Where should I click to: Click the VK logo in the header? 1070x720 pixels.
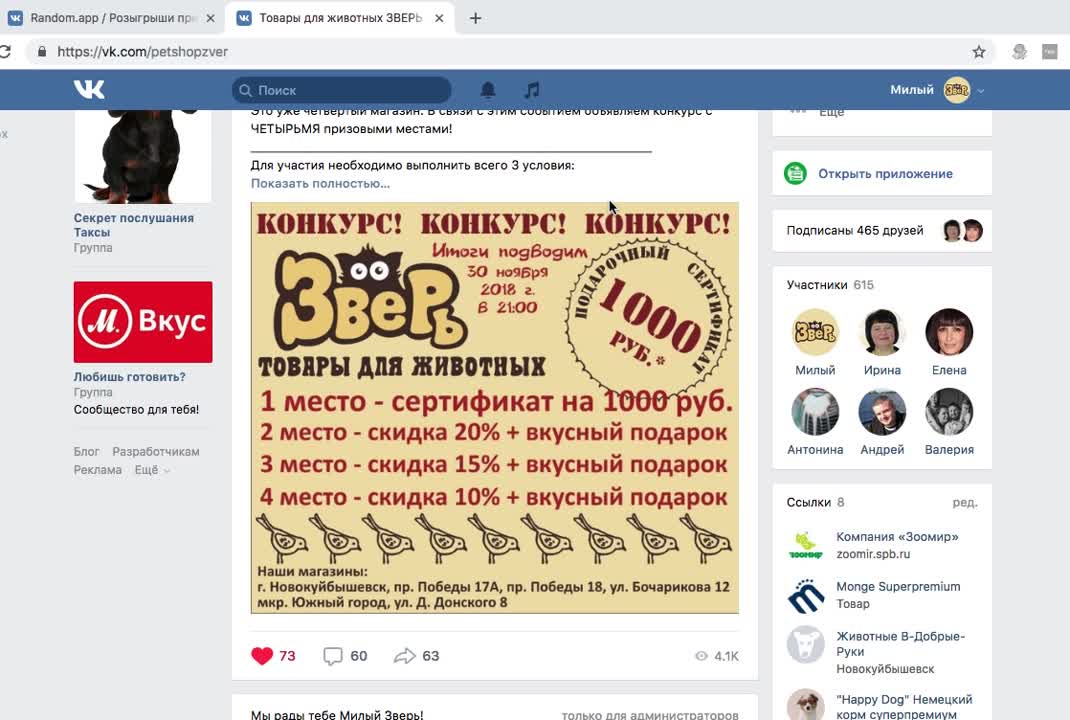(89, 89)
